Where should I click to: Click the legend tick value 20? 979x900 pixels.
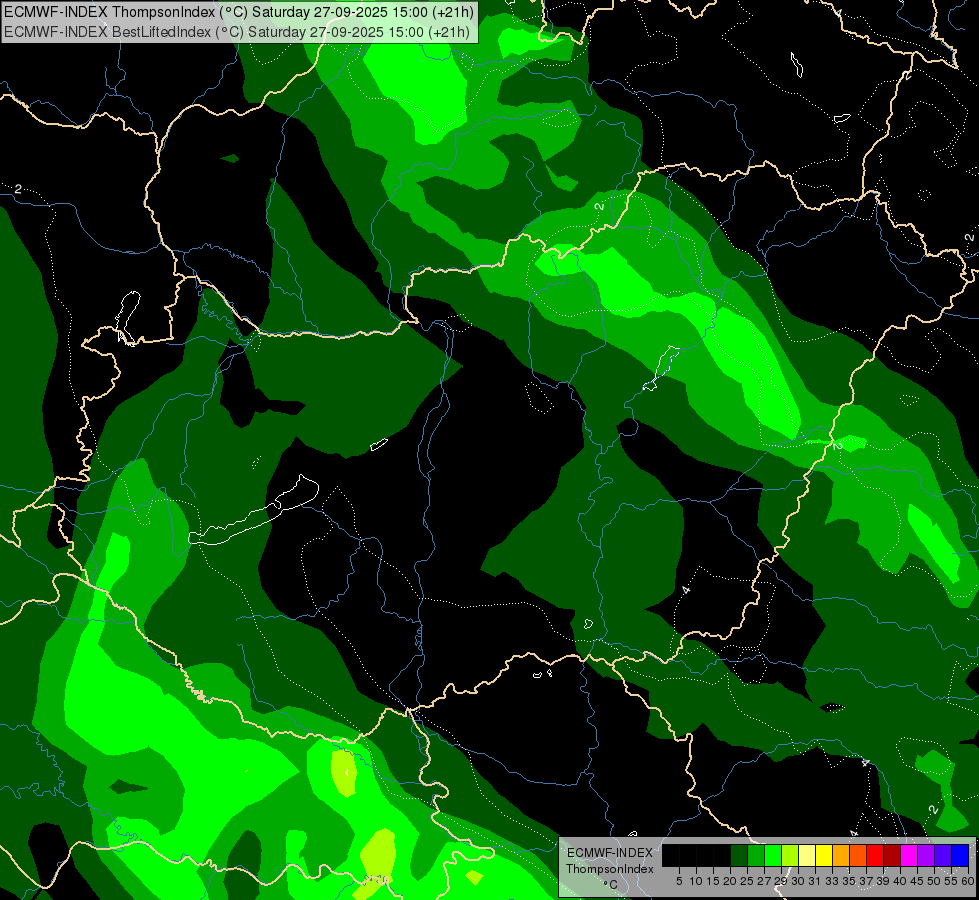730,881
